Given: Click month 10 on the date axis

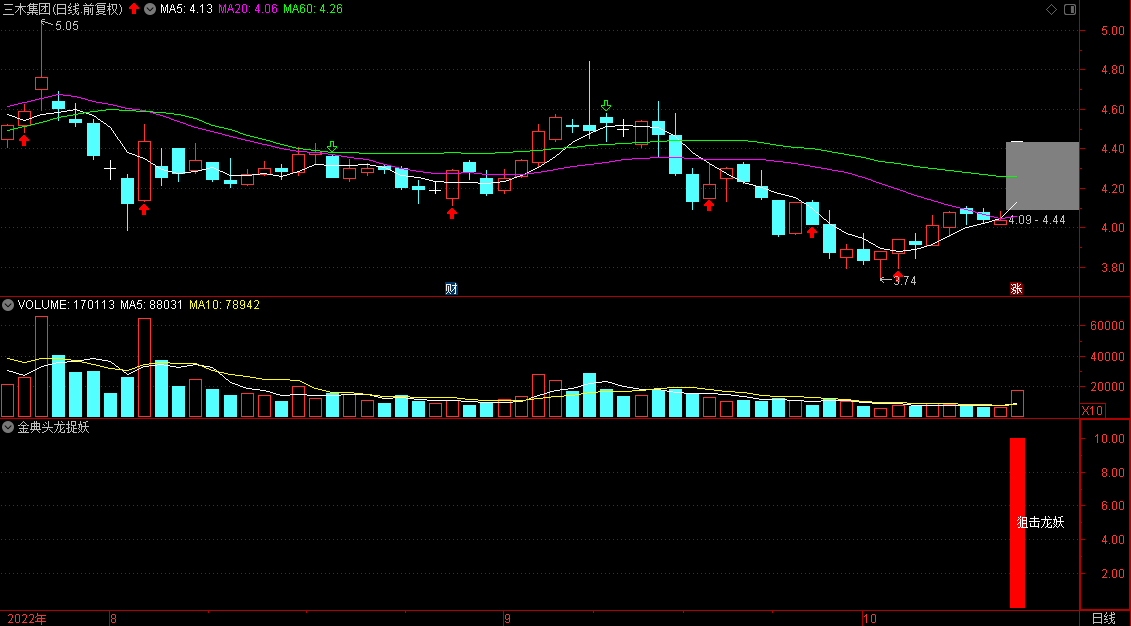Looking at the screenshot, I should click(870, 619).
